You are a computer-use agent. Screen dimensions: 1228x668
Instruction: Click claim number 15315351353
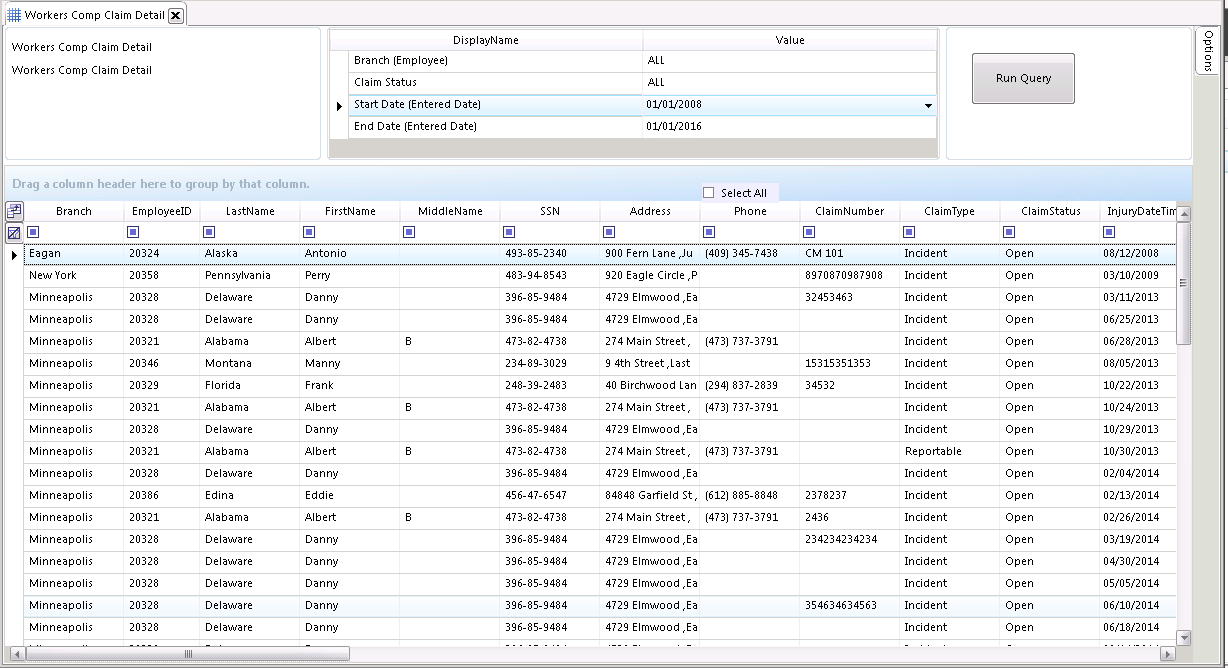tap(850, 364)
